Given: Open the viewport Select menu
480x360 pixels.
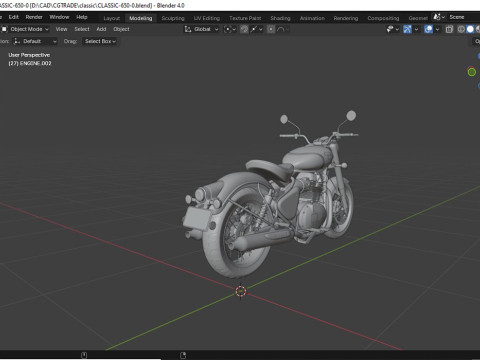Looking at the screenshot, I should pos(82,29).
